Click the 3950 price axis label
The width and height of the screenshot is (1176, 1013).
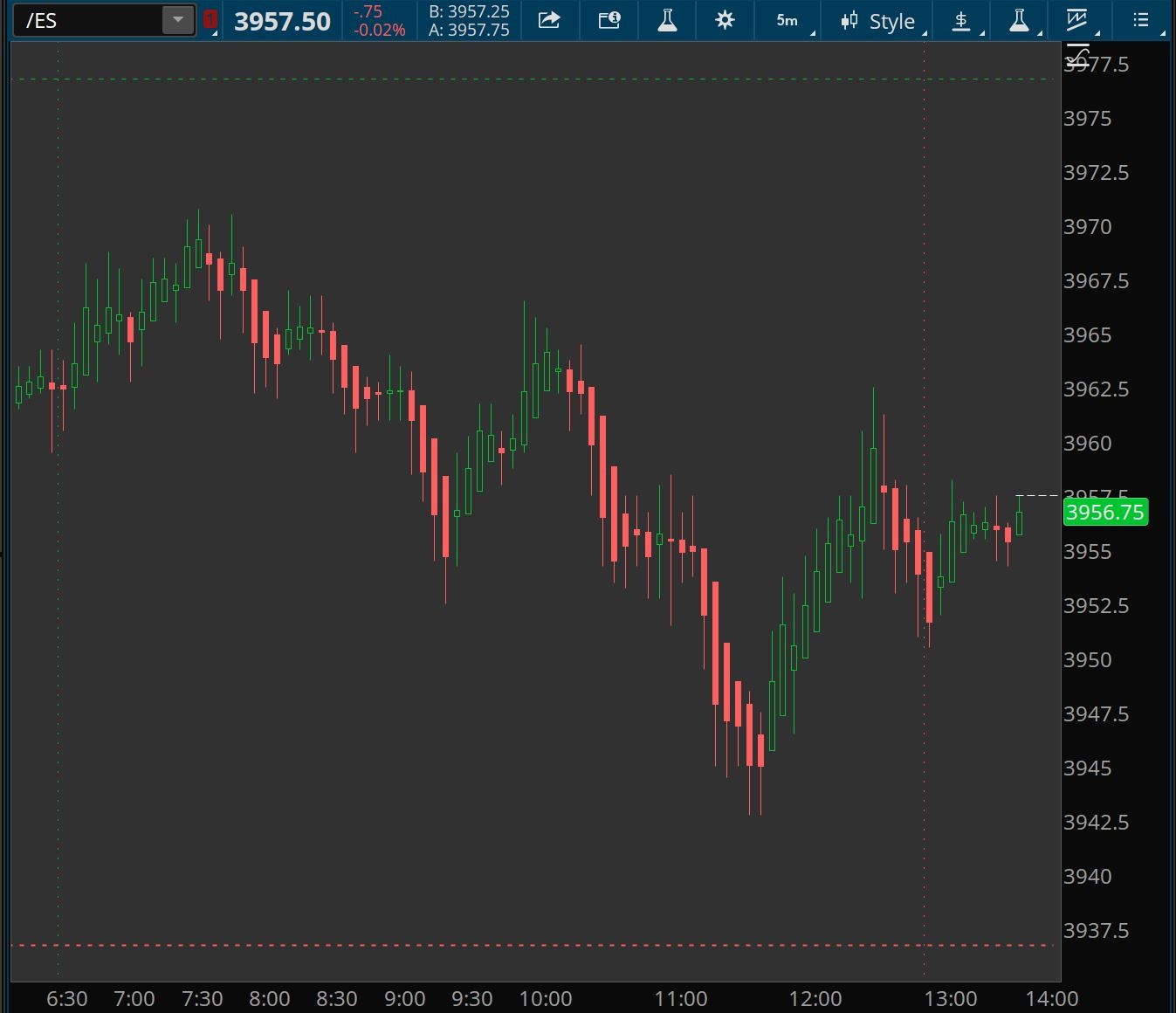coord(1087,660)
